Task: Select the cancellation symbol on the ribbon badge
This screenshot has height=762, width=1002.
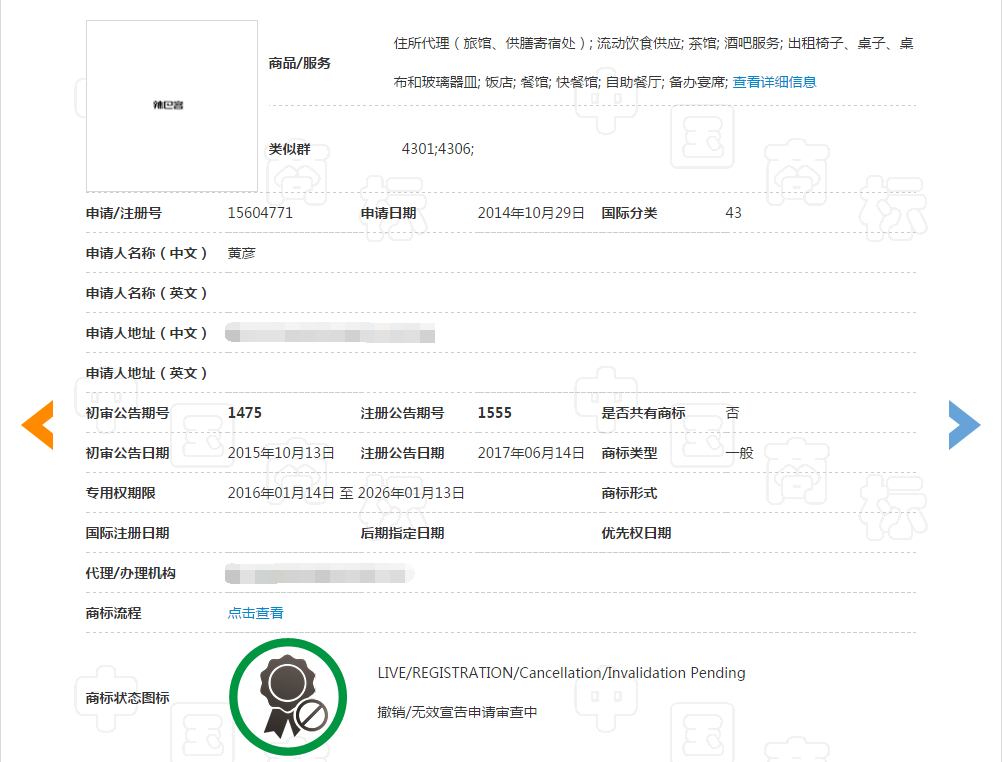Action: point(310,717)
